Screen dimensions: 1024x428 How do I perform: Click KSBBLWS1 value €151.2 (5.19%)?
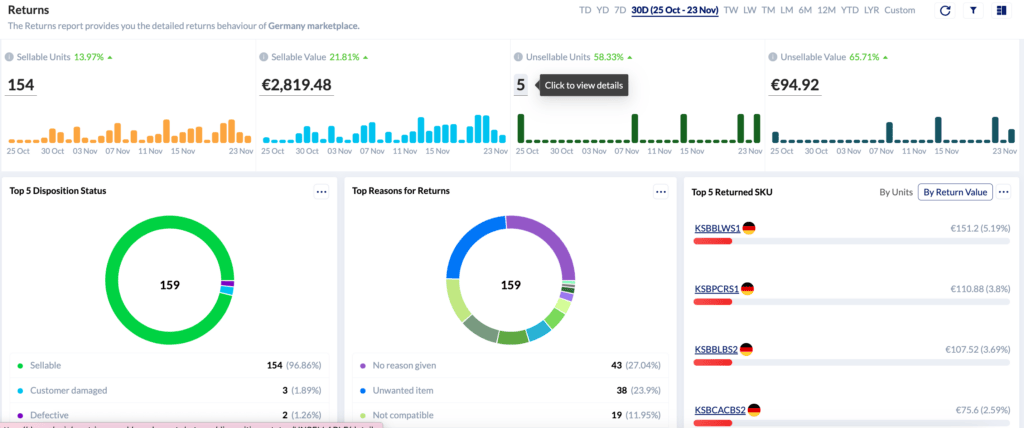point(980,229)
